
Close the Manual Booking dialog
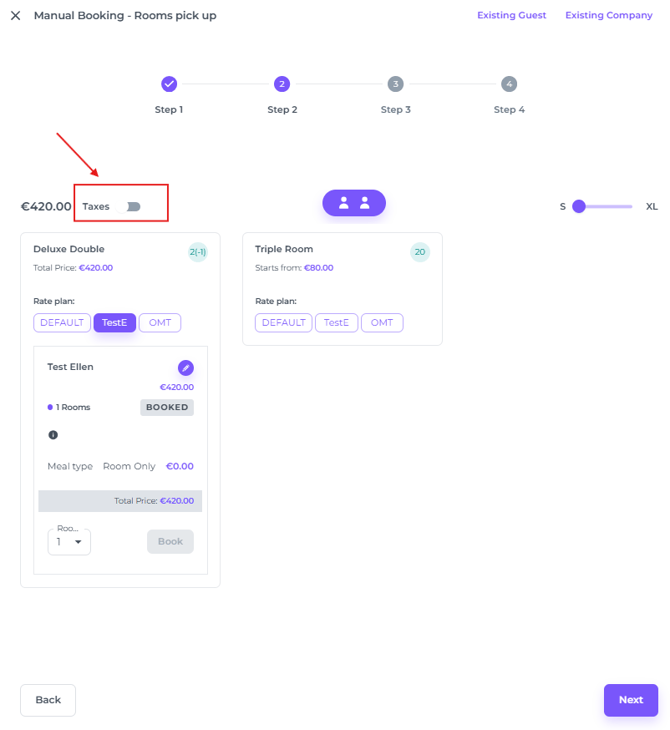[15, 16]
